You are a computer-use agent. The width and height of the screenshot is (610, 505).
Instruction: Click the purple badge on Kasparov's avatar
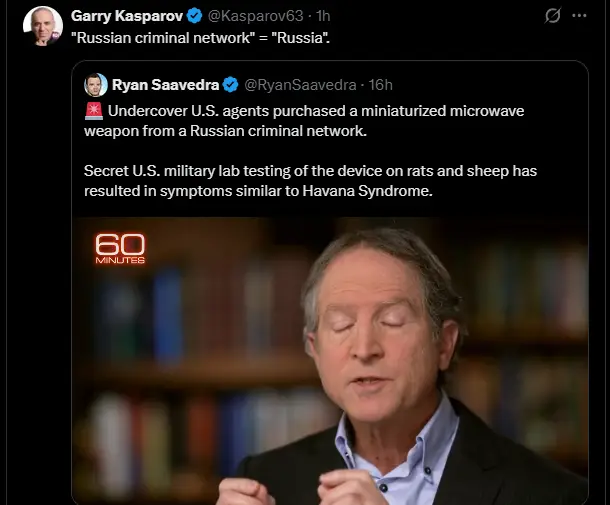coord(55,35)
